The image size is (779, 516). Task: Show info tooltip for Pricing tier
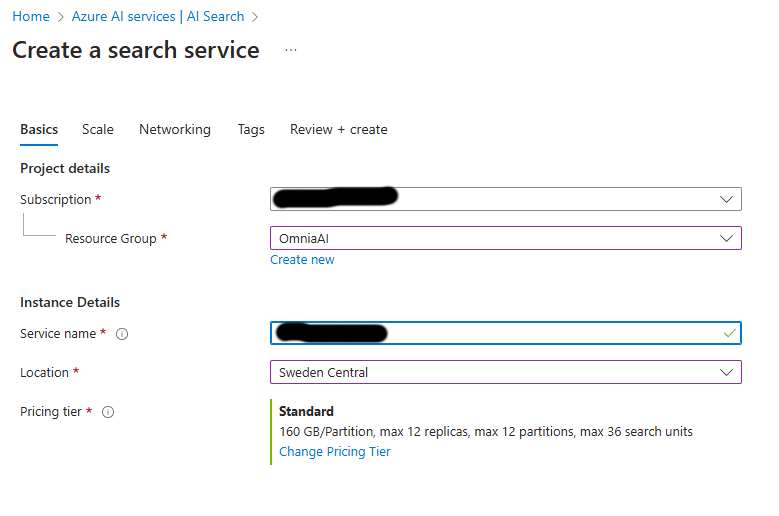108,412
